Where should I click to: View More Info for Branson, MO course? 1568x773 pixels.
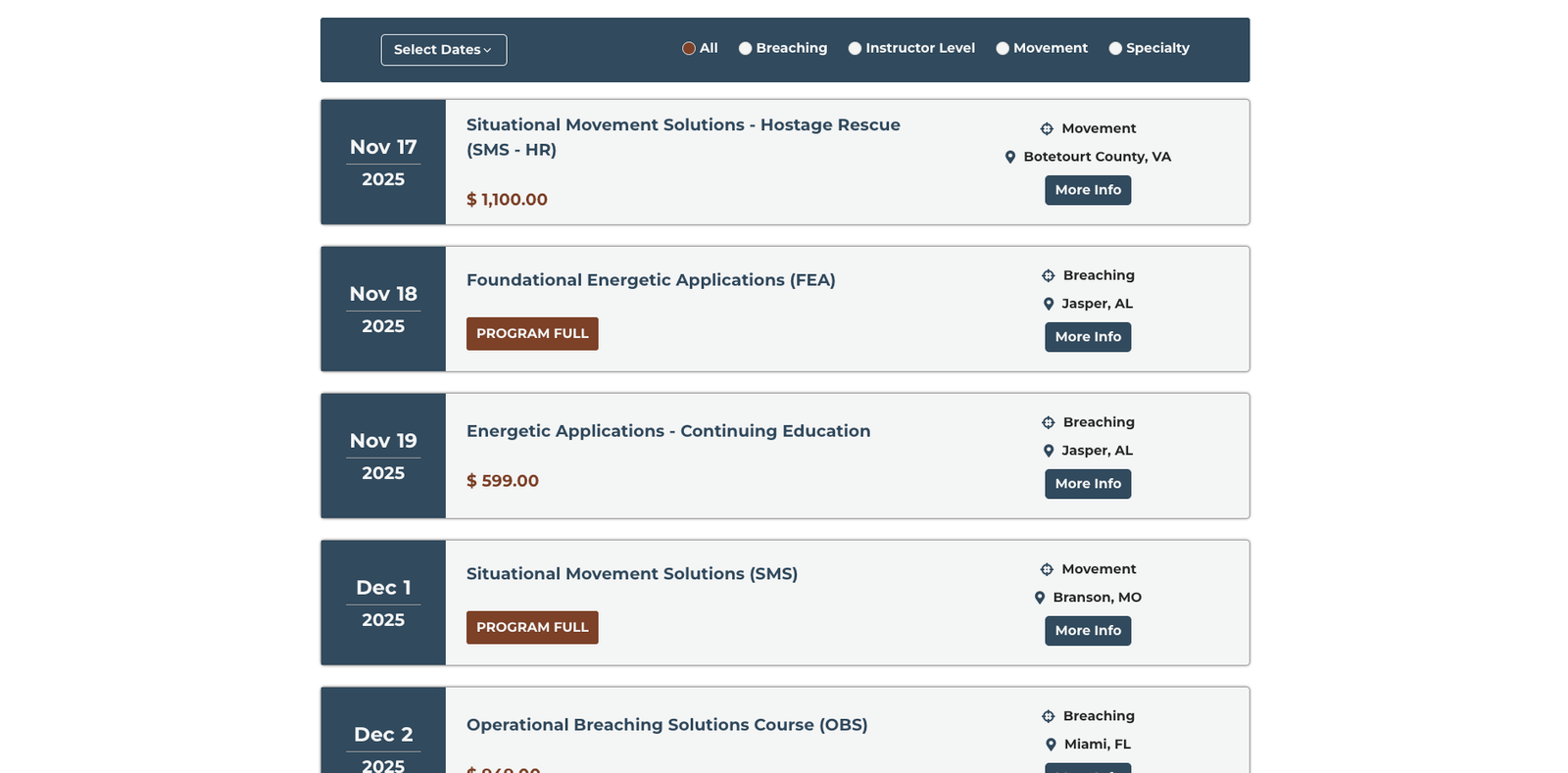pos(1088,631)
